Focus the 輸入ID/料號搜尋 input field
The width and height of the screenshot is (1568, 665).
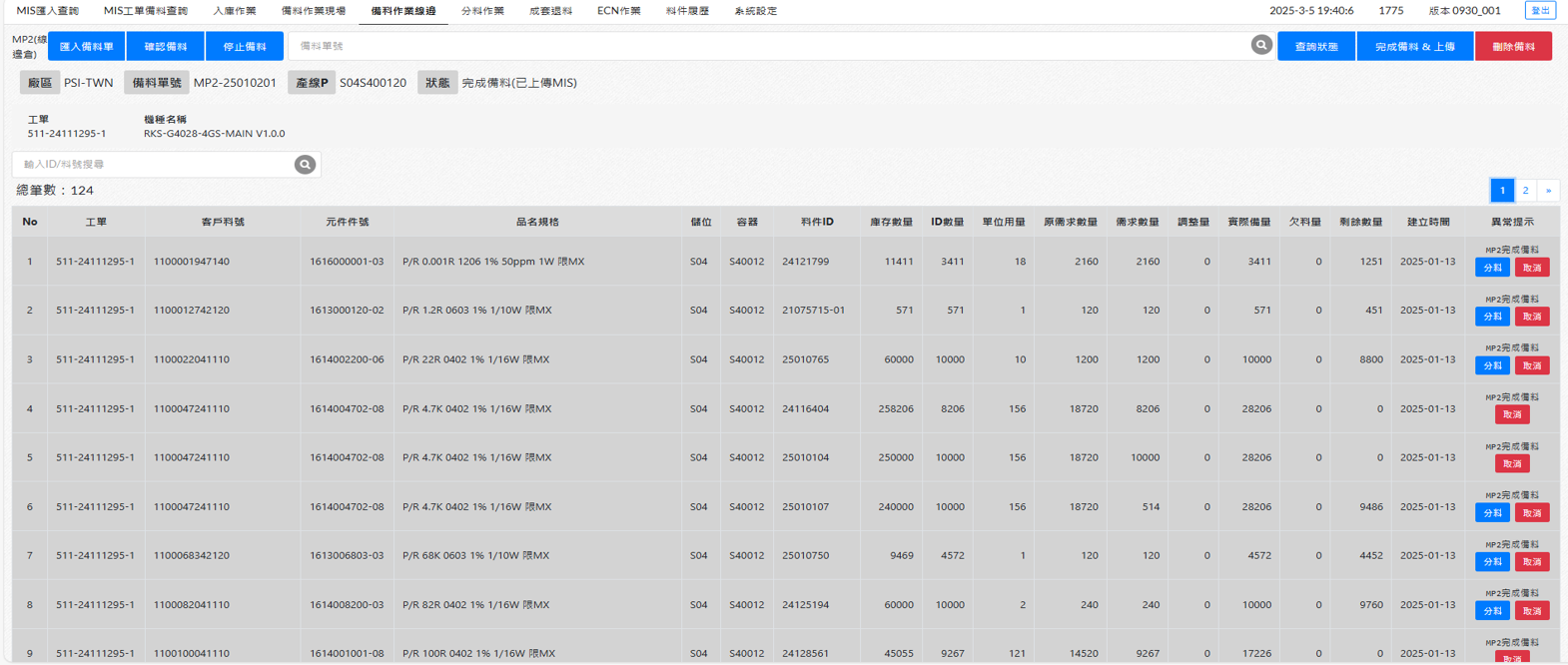coord(153,165)
